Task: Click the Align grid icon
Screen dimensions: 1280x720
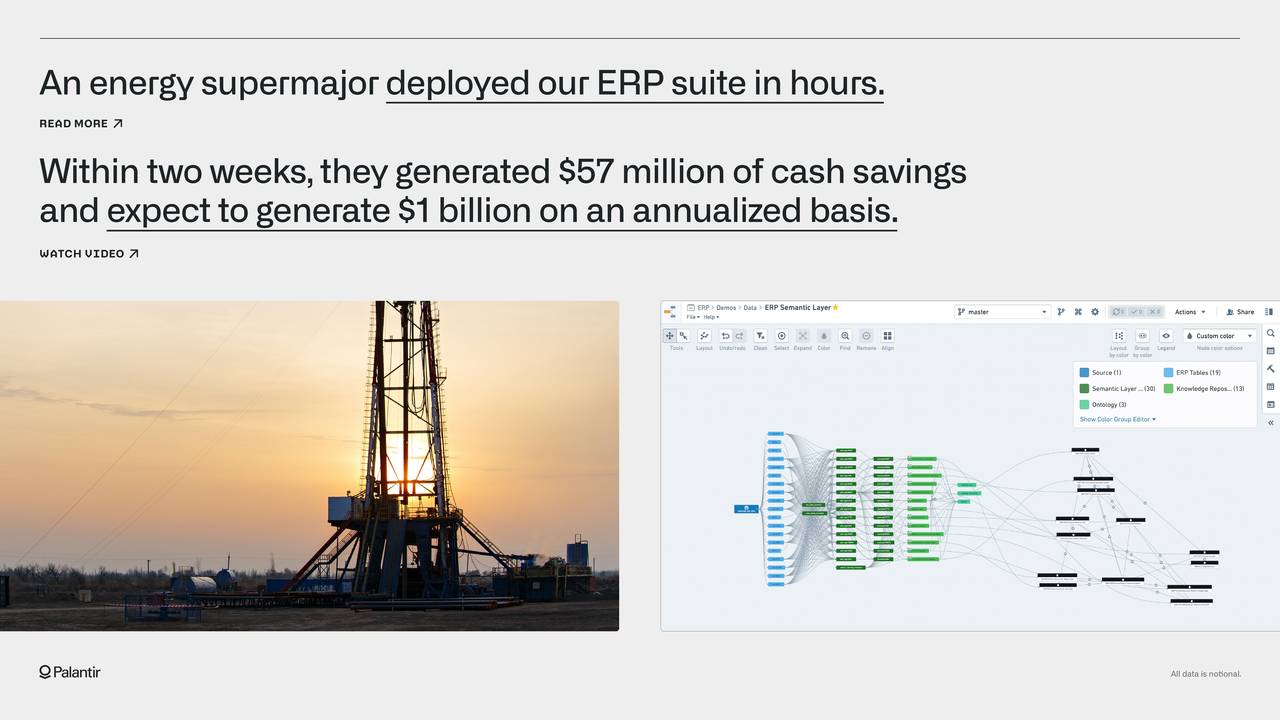Action: click(x=887, y=336)
